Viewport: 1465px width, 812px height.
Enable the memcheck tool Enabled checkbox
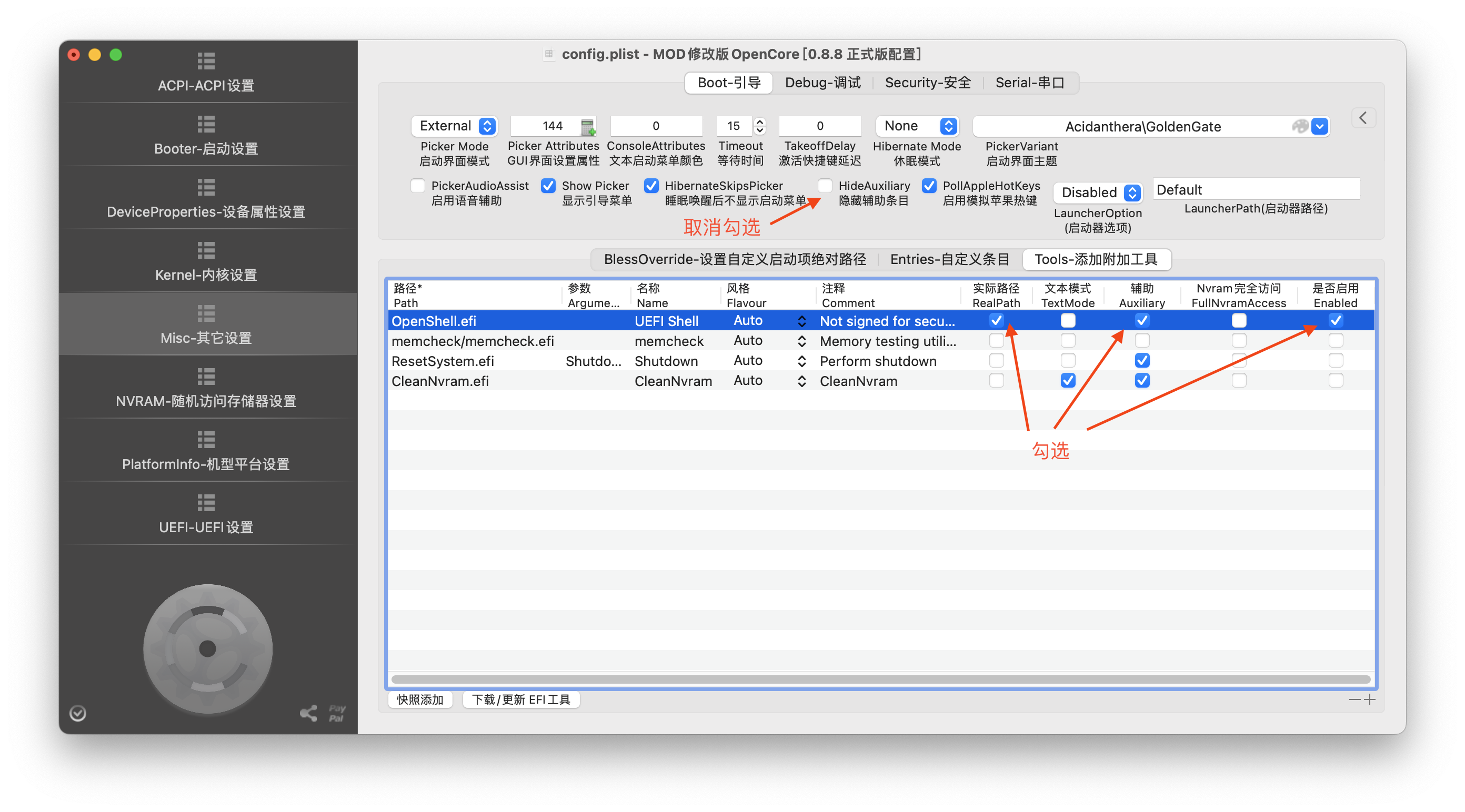1336,340
